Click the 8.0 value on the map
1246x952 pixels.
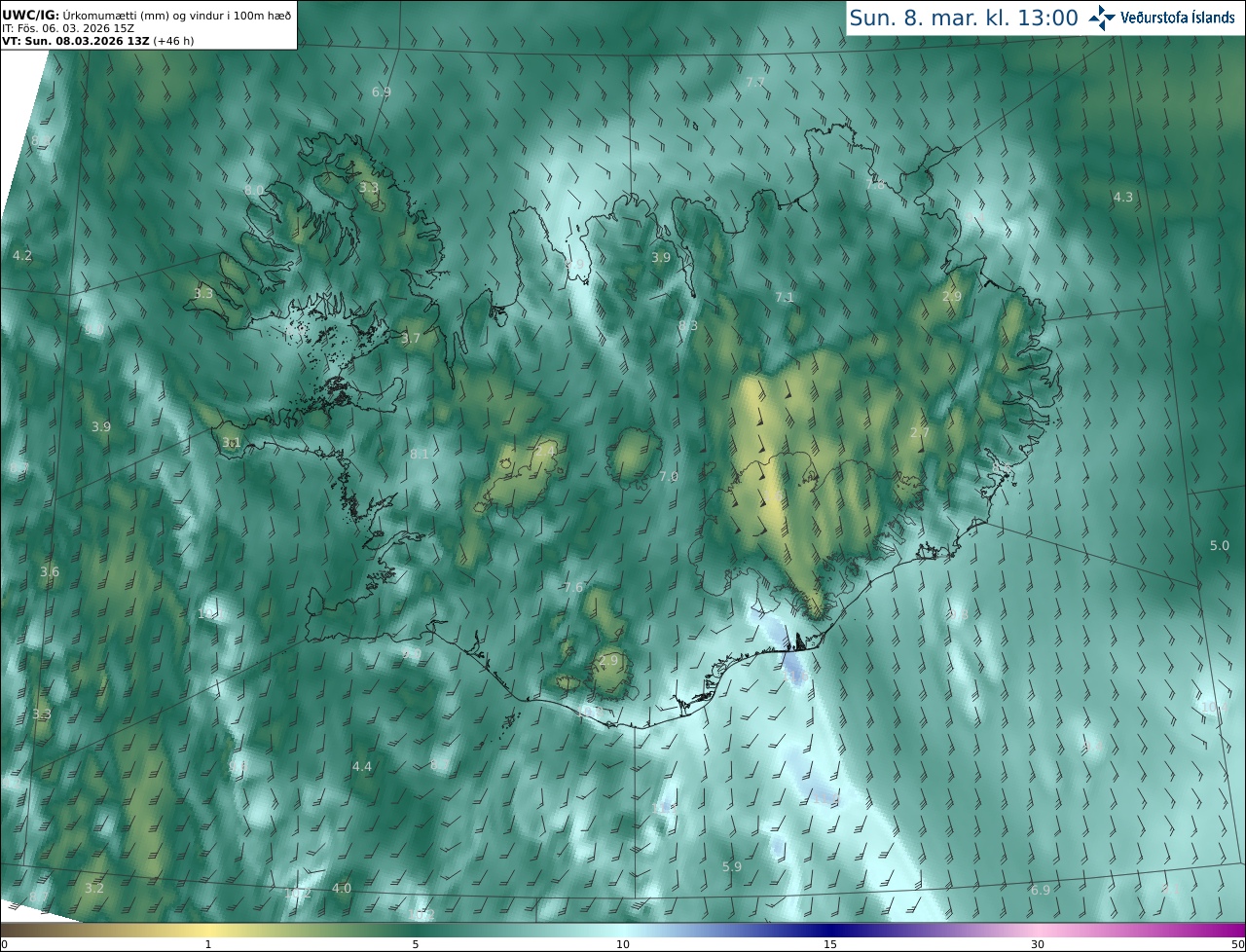pyautogui.click(x=254, y=190)
